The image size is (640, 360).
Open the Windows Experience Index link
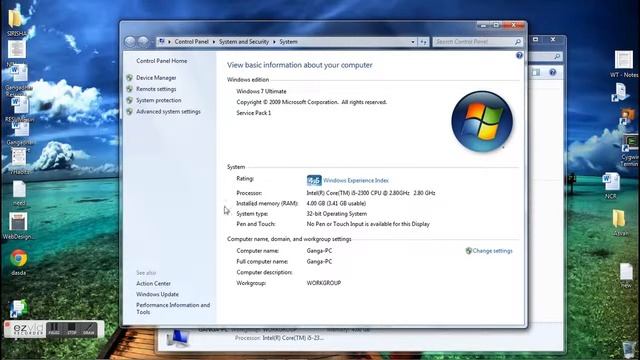pos(356,180)
